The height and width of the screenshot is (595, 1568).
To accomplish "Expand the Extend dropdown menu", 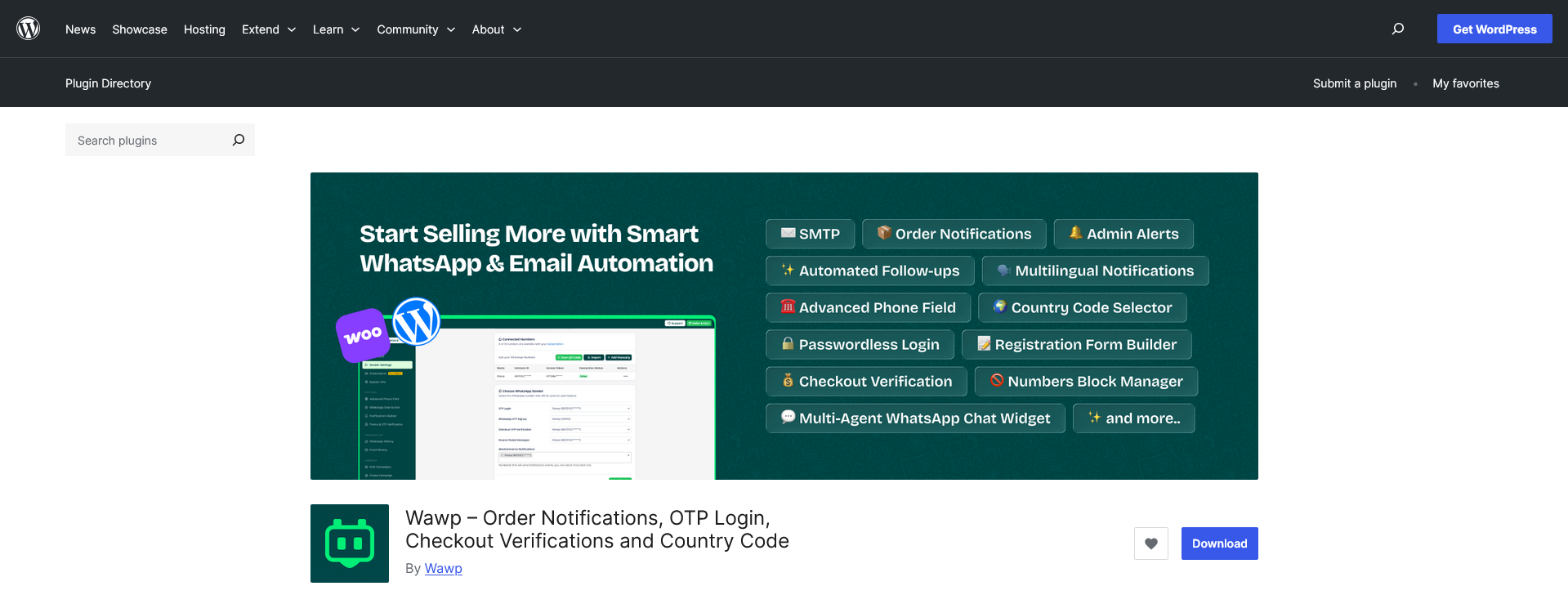I will 269,29.
